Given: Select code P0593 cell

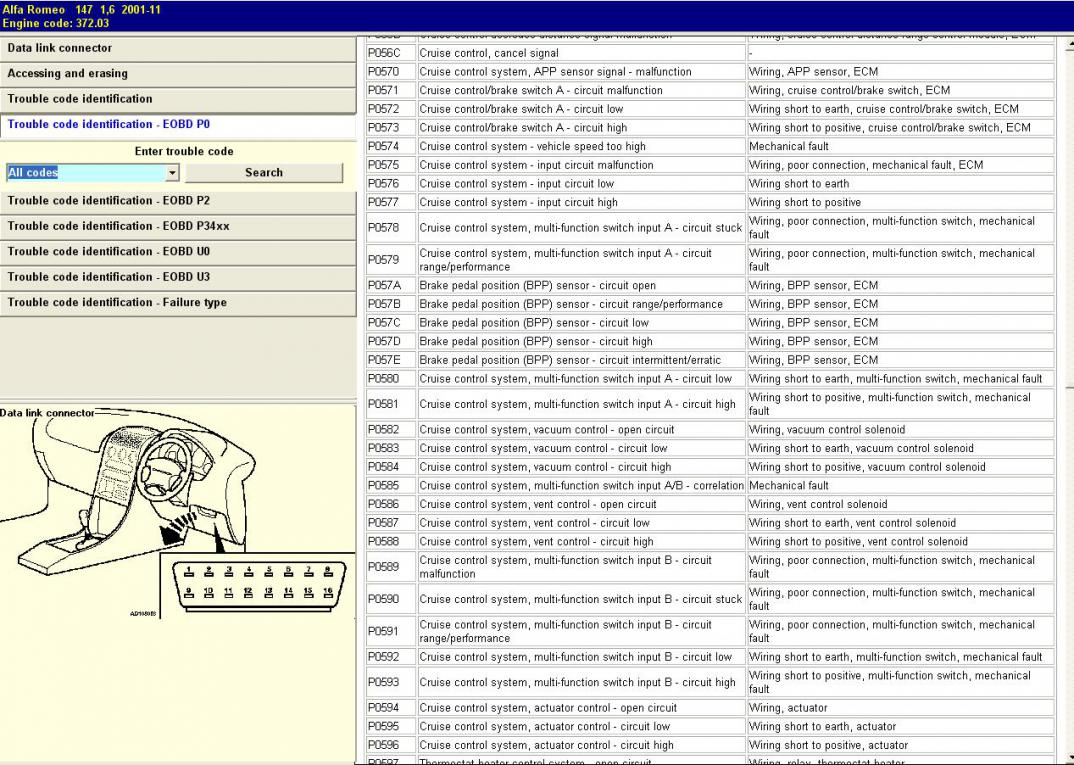Looking at the screenshot, I should coord(391,682).
